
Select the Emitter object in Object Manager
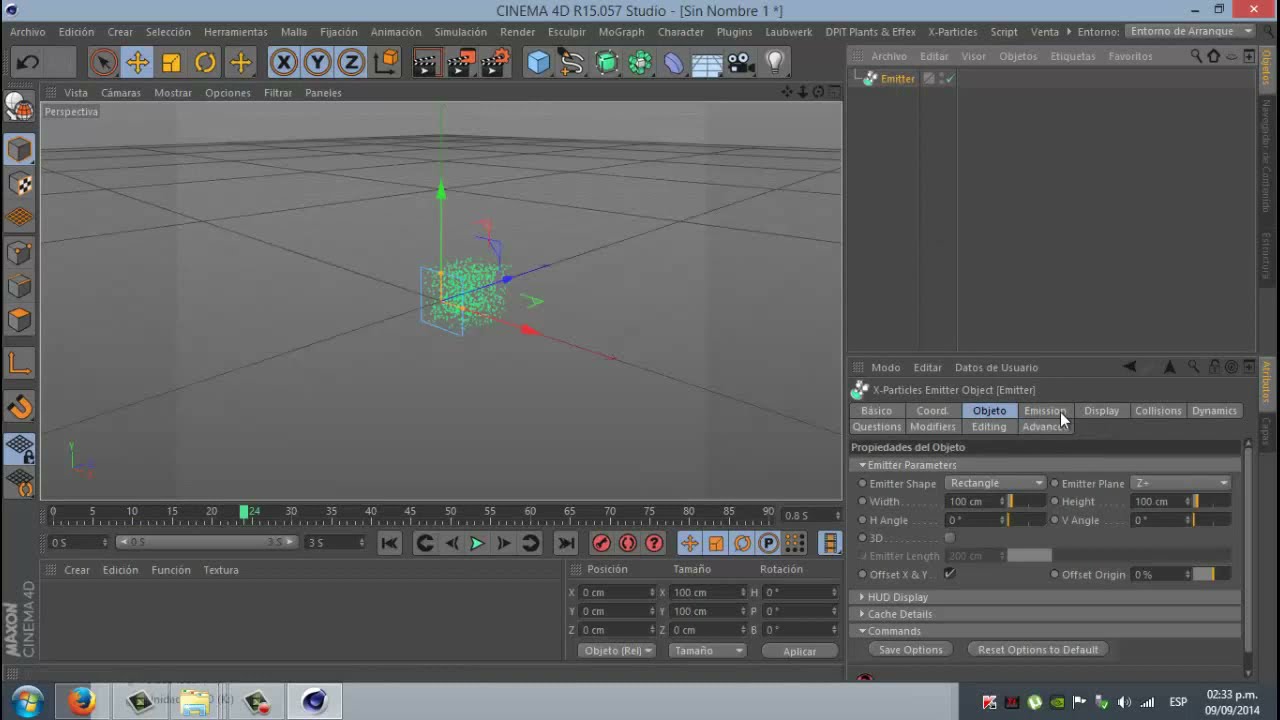[x=897, y=78]
